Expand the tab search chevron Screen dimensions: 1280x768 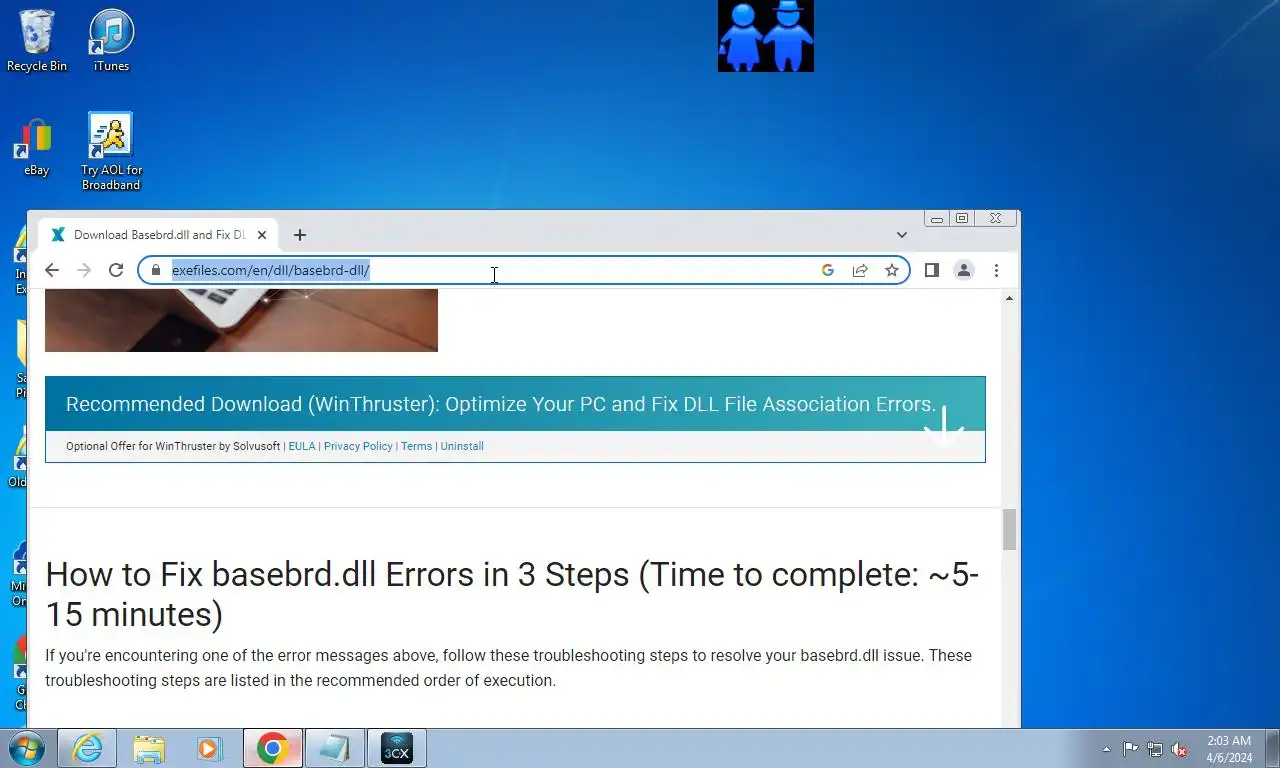click(x=902, y=235)
